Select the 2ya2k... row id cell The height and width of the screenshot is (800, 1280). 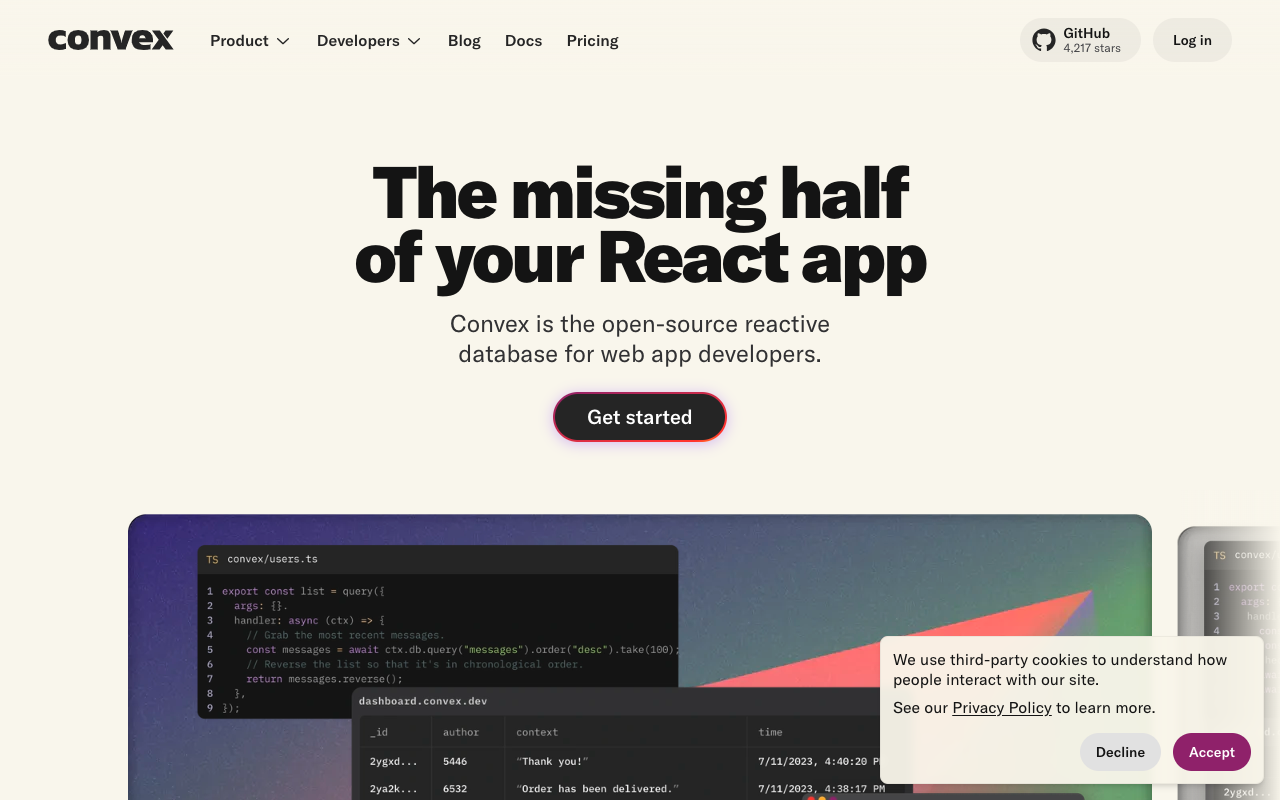[x=395, y=789]
